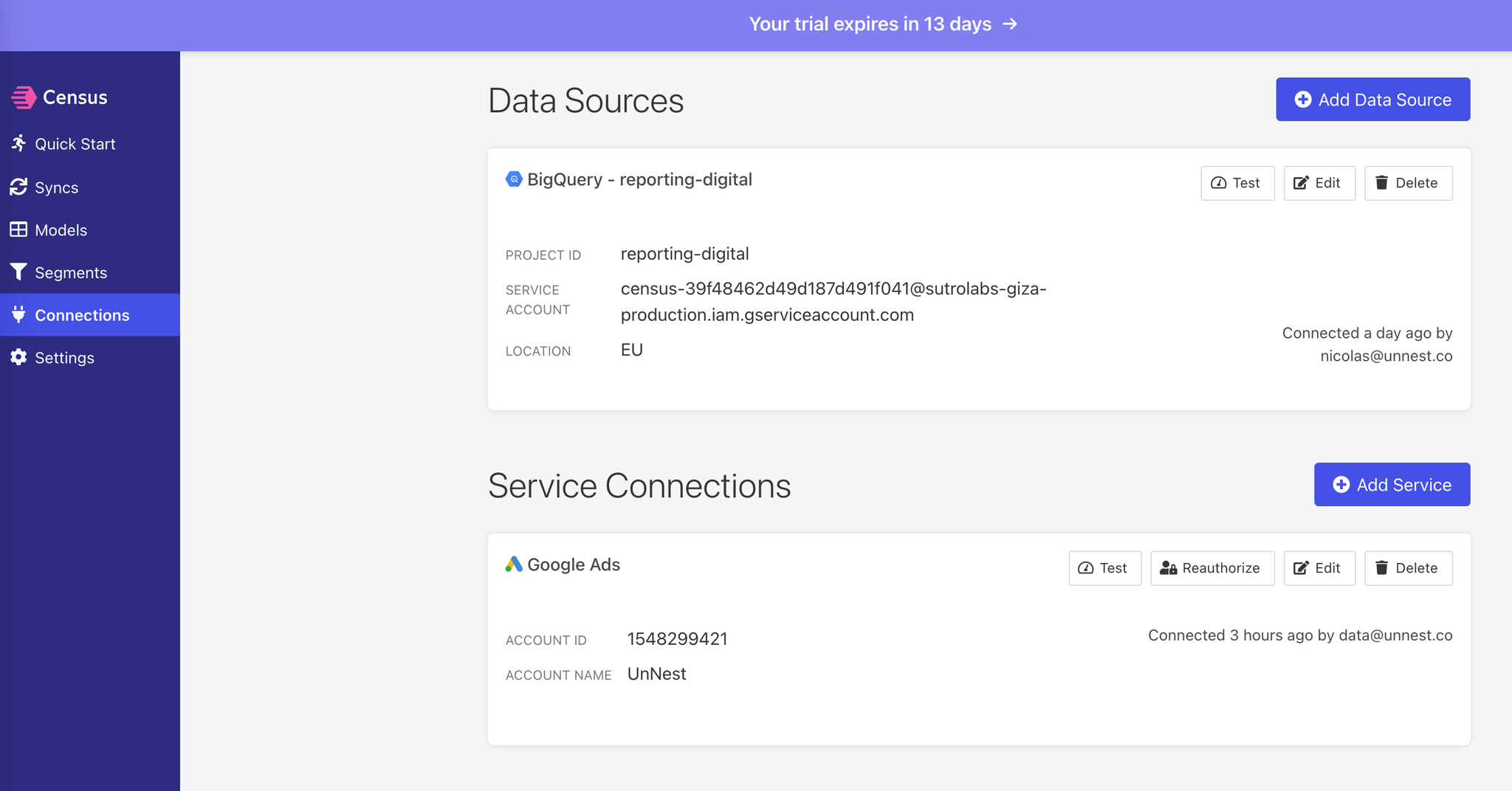The height and width of the screenshot is (791, 1512).
Task: Delete the BigQuery reporting-digital source
Action: pyautogui.click(x=1409, y=183)
